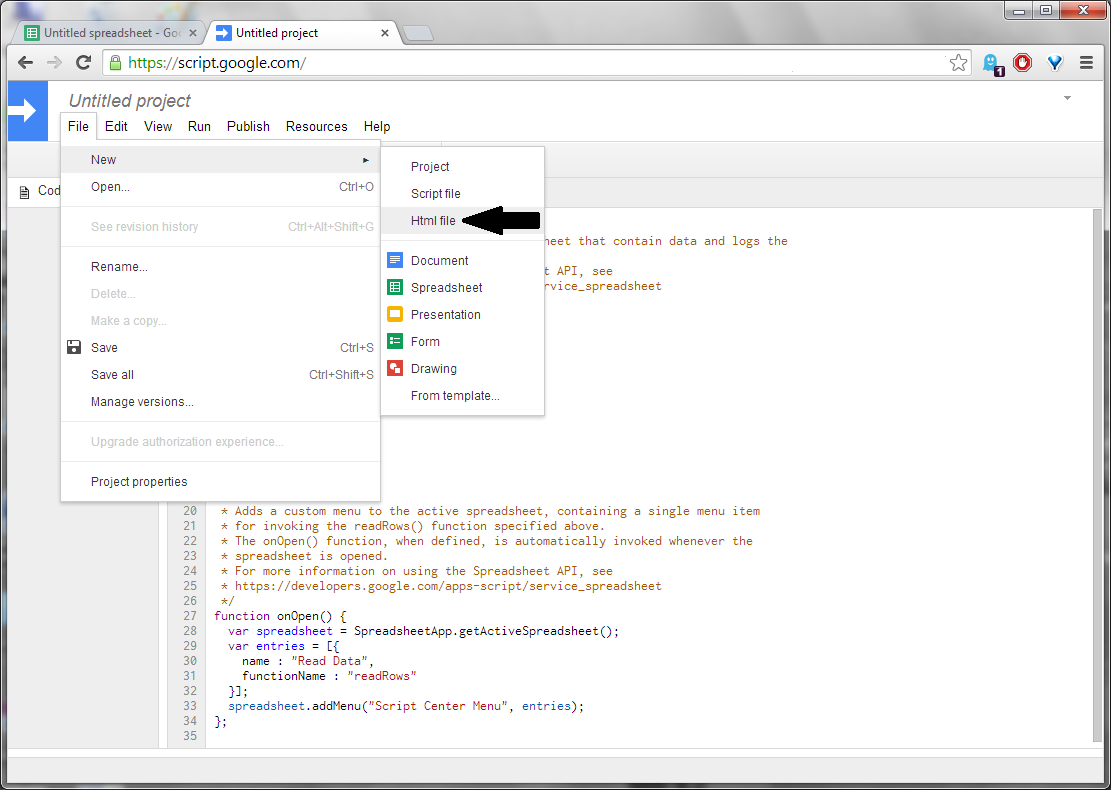Click the Save disk icon beside Save

(x=74, y=347)
